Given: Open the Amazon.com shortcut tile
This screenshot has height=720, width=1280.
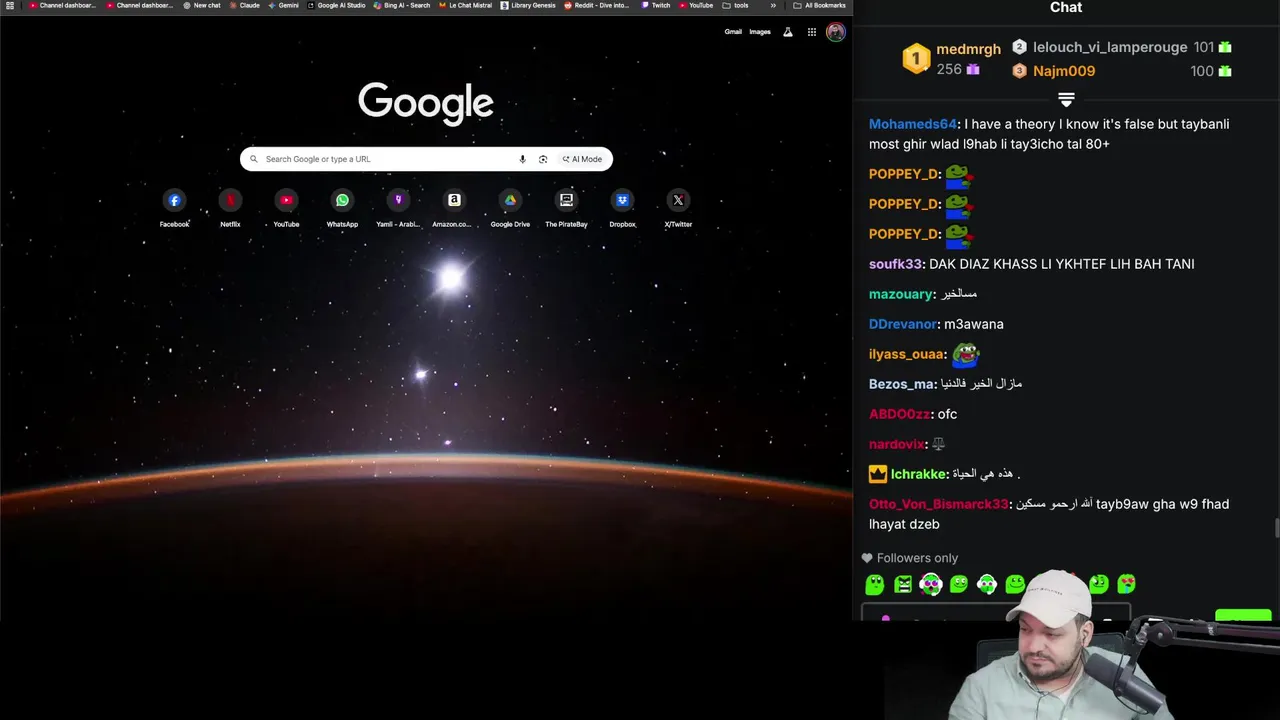Looking at the screenshot, I should point(454,209).
